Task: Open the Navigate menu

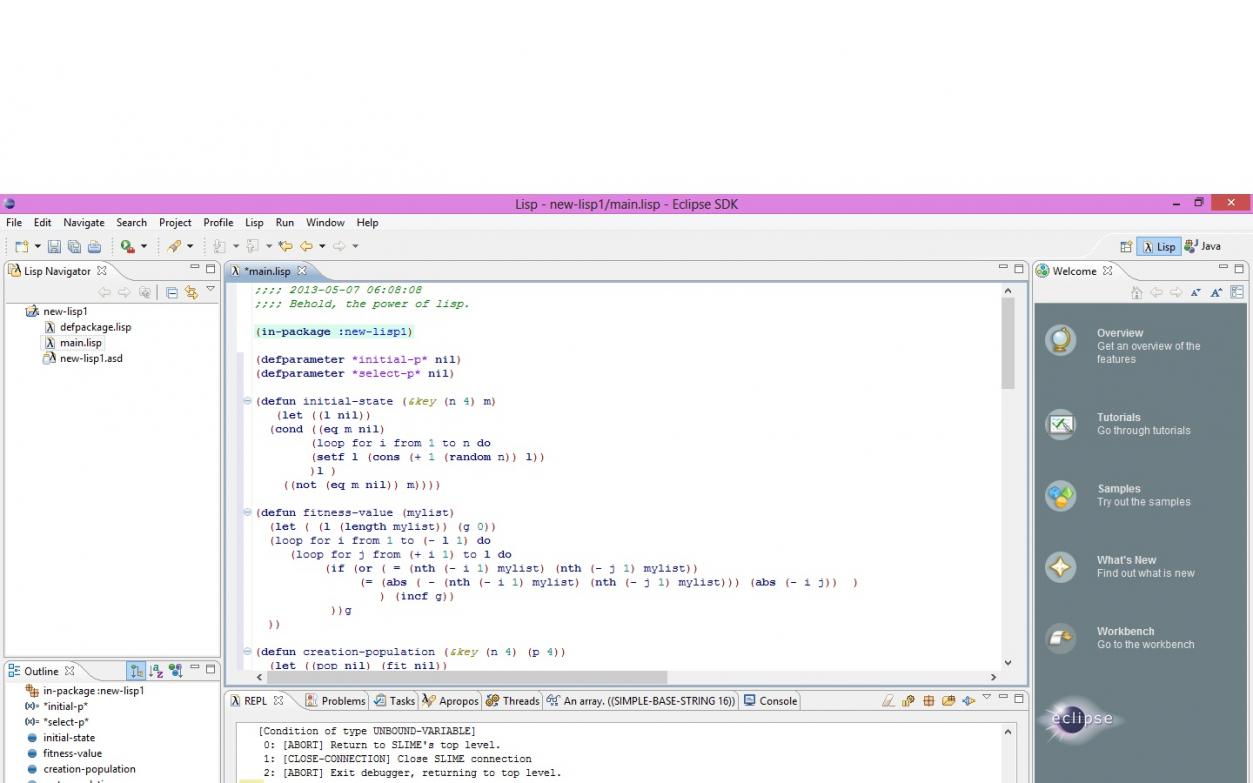Action: point(84,223)
